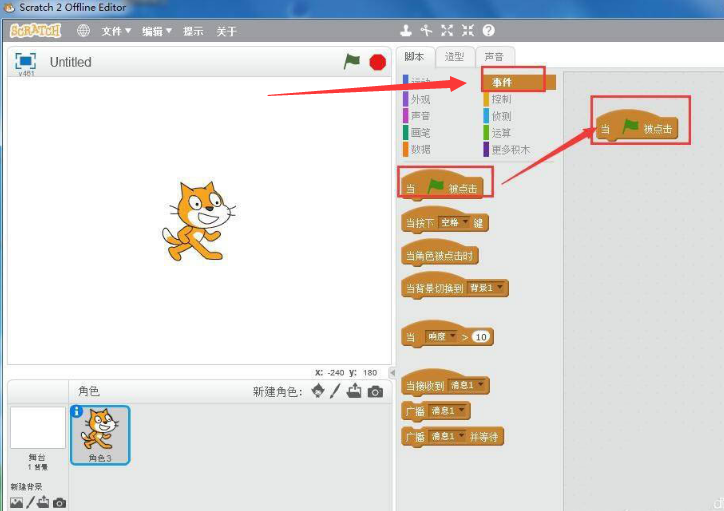
Task: Create new backdrop from camera
Action: tap(59, 503)
